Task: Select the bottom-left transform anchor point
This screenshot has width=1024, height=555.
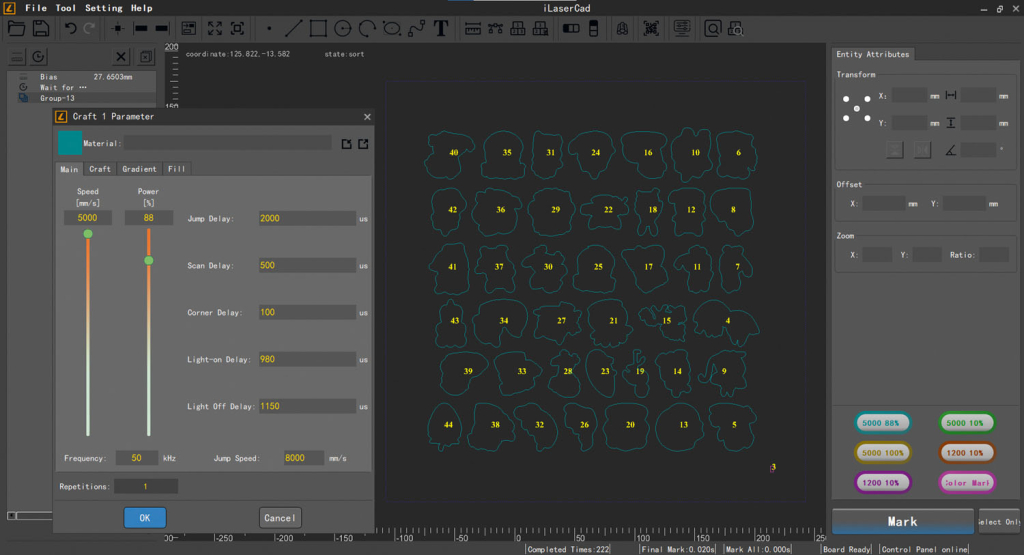Action: click(x=846, y=118)
